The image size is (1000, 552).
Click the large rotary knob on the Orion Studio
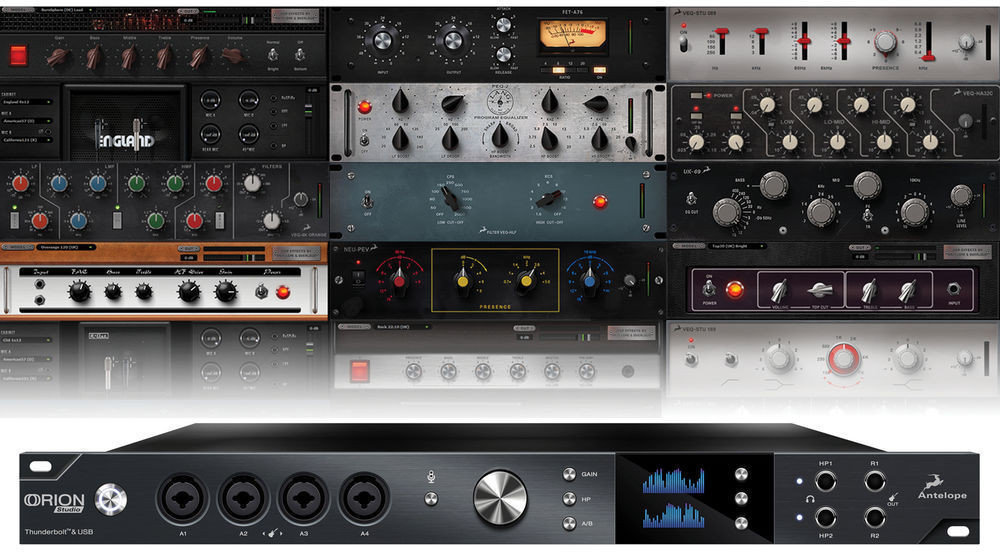tap(501, 498)
